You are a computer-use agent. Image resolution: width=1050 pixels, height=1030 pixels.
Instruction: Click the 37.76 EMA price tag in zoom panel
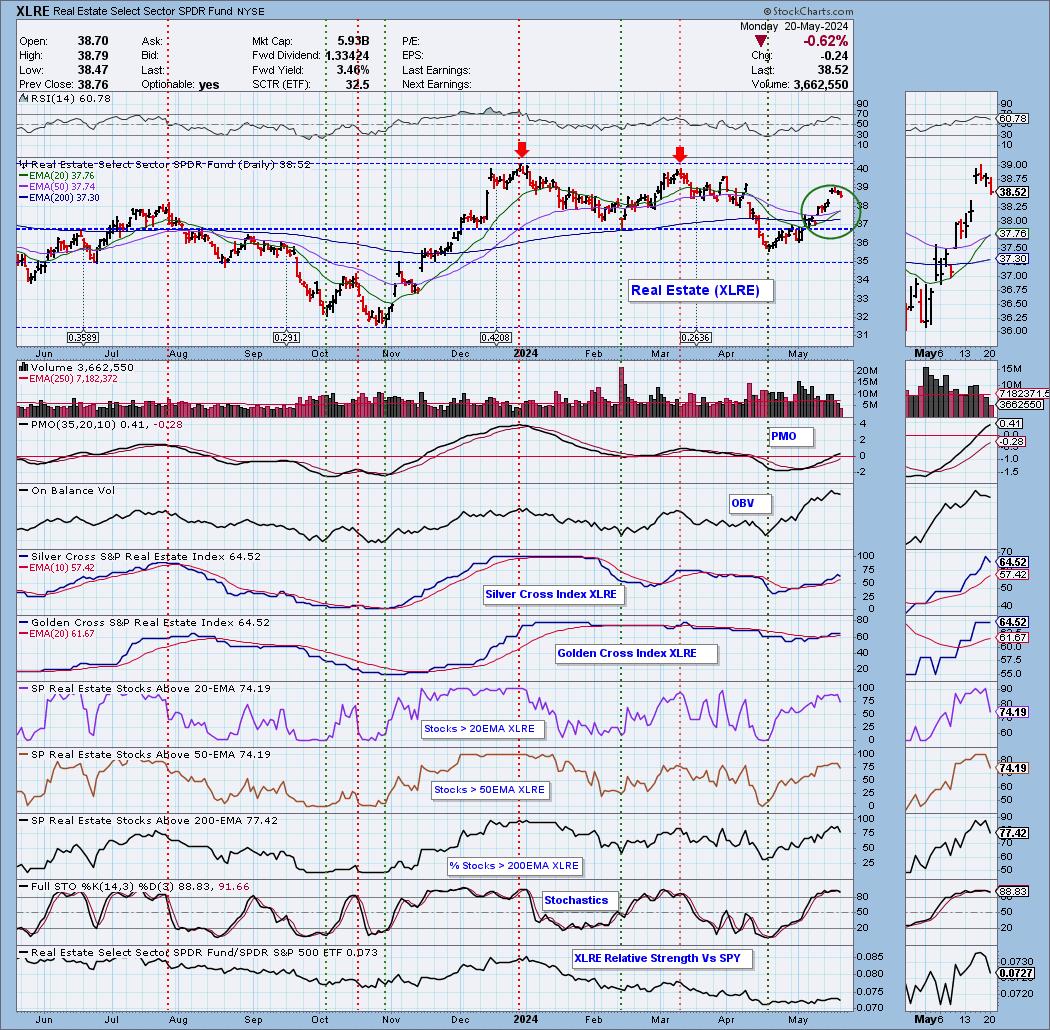click(1012, 234)
